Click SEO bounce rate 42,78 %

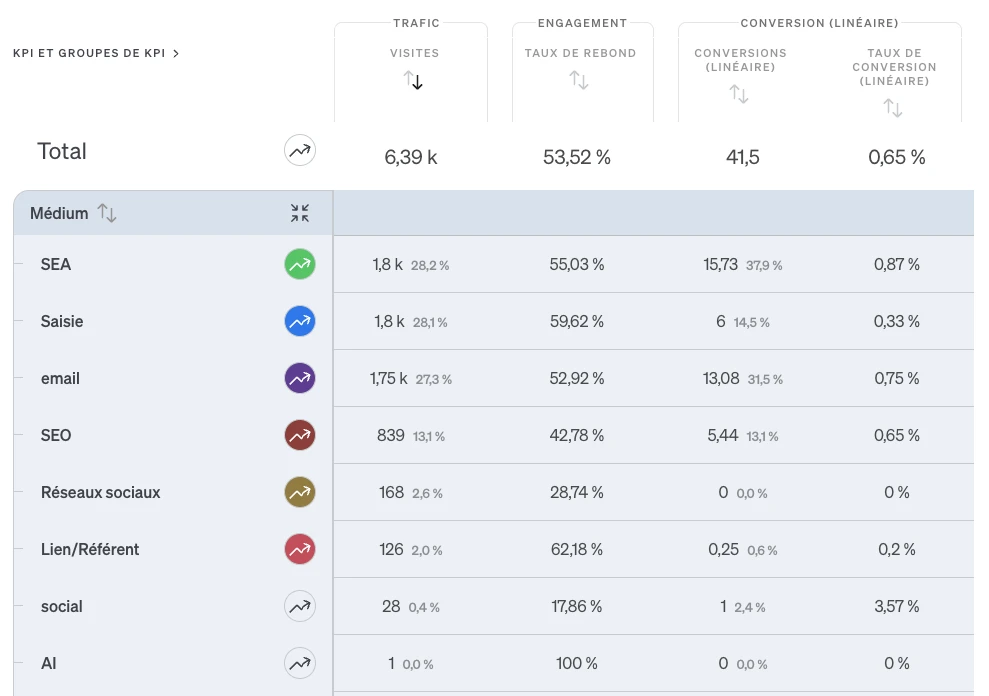pyautogui.click(x=576, y=435)
